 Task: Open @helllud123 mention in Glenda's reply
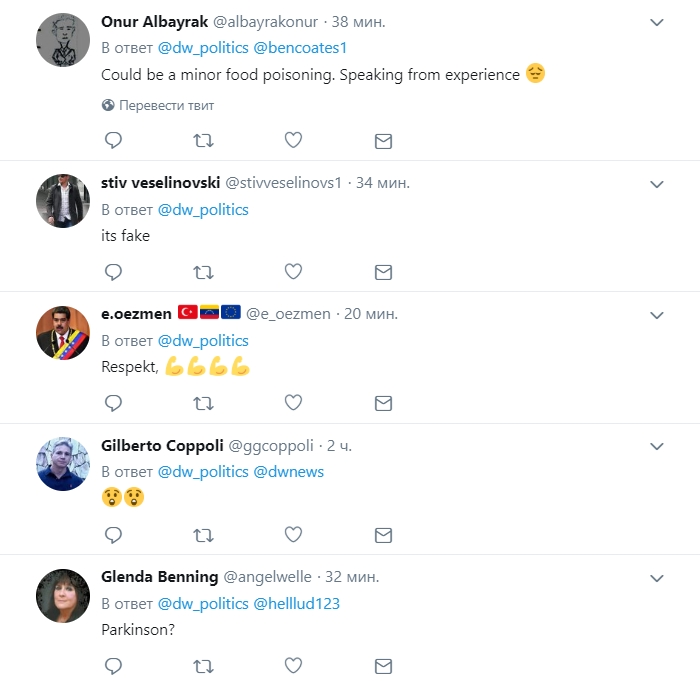coord(299,603)
